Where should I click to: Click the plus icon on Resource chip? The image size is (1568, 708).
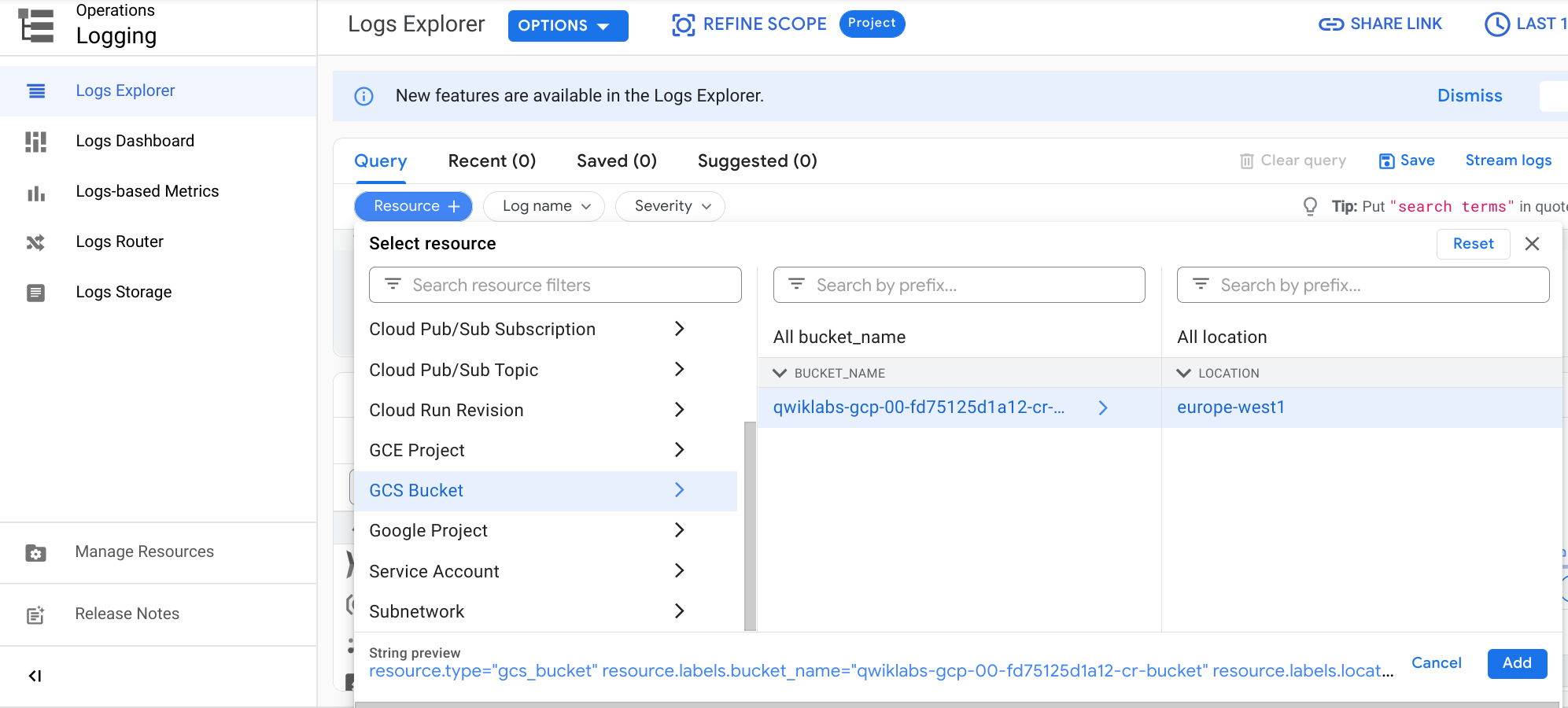(454, 206)
